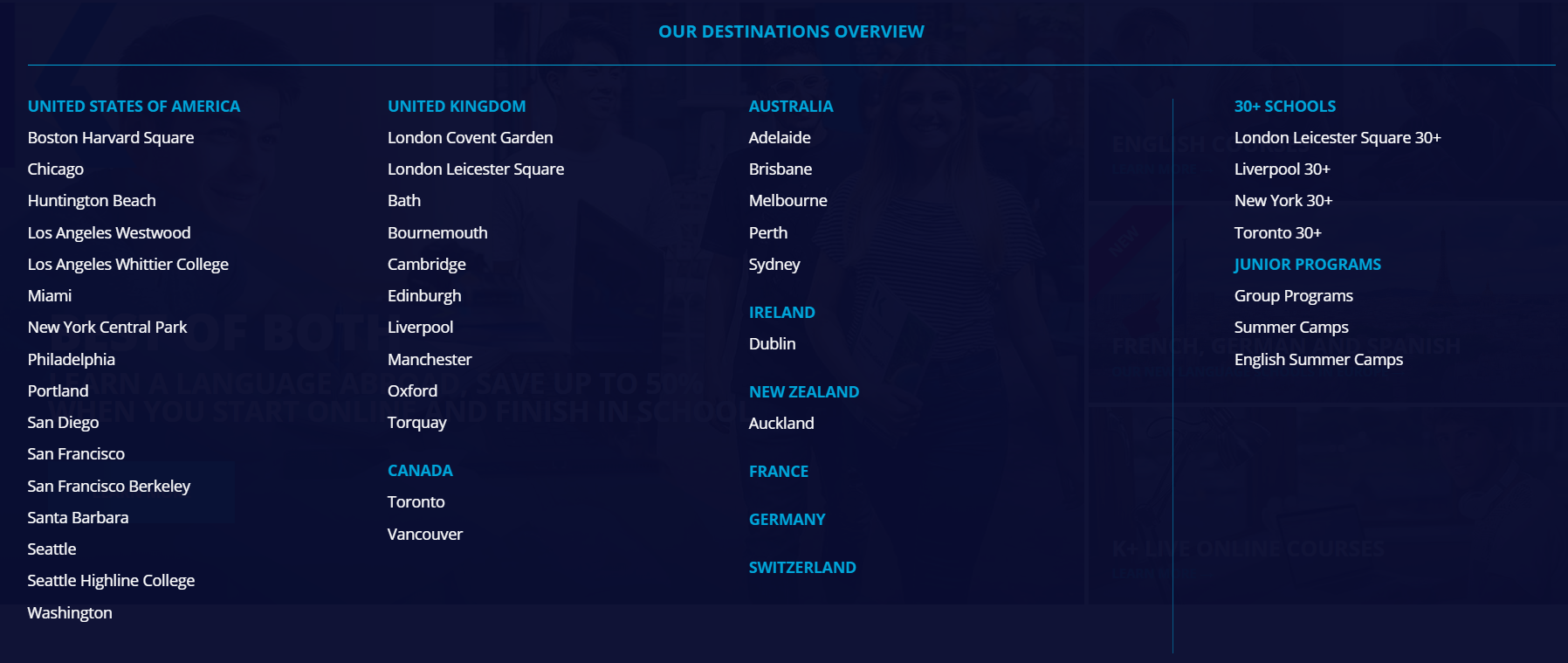This screenshot has height=663, width=1568.
Task: Open Liverpool 30+ school
Action: 1283,169
